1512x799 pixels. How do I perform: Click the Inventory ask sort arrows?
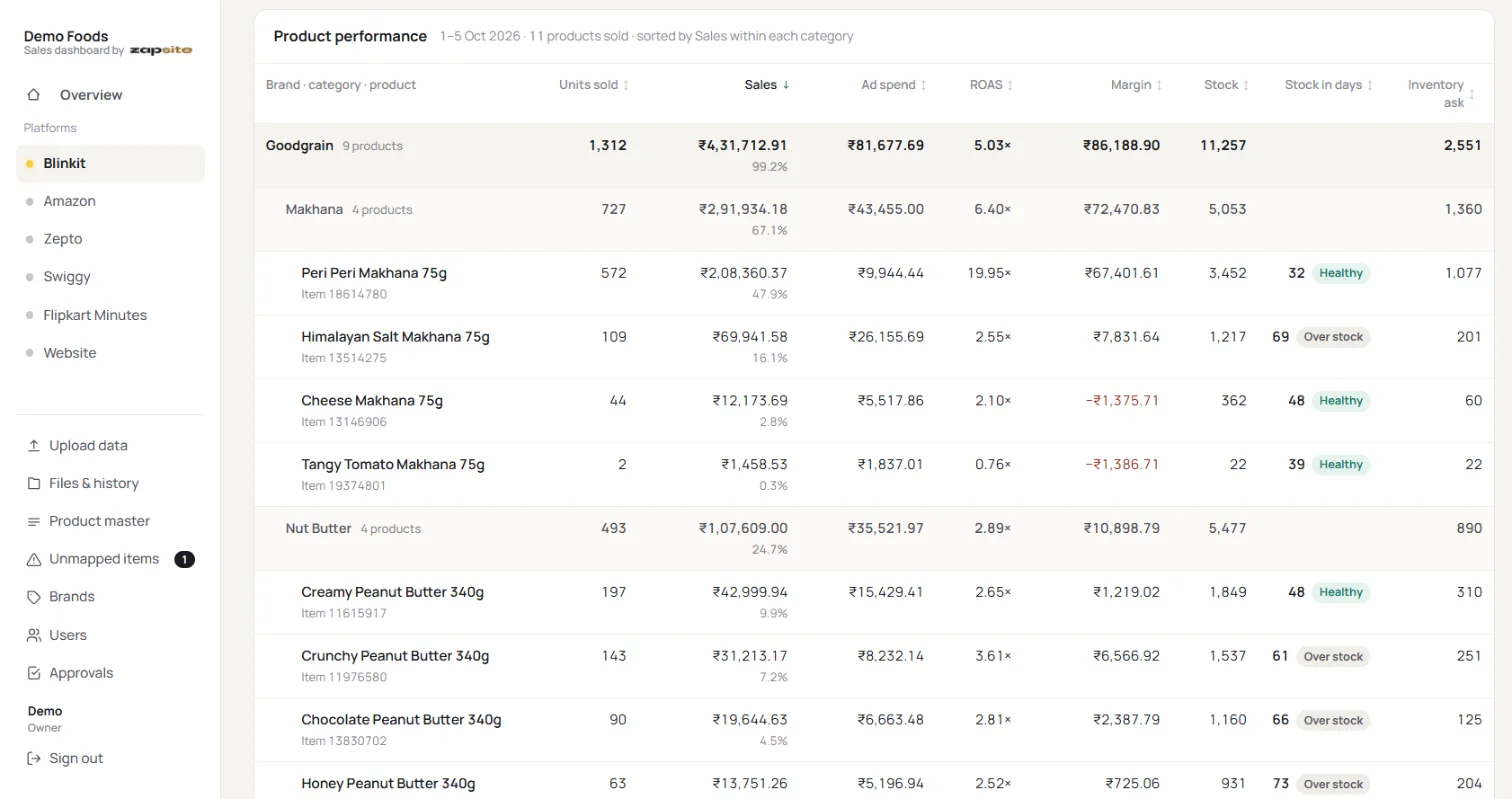click(x=1473, y=94)
